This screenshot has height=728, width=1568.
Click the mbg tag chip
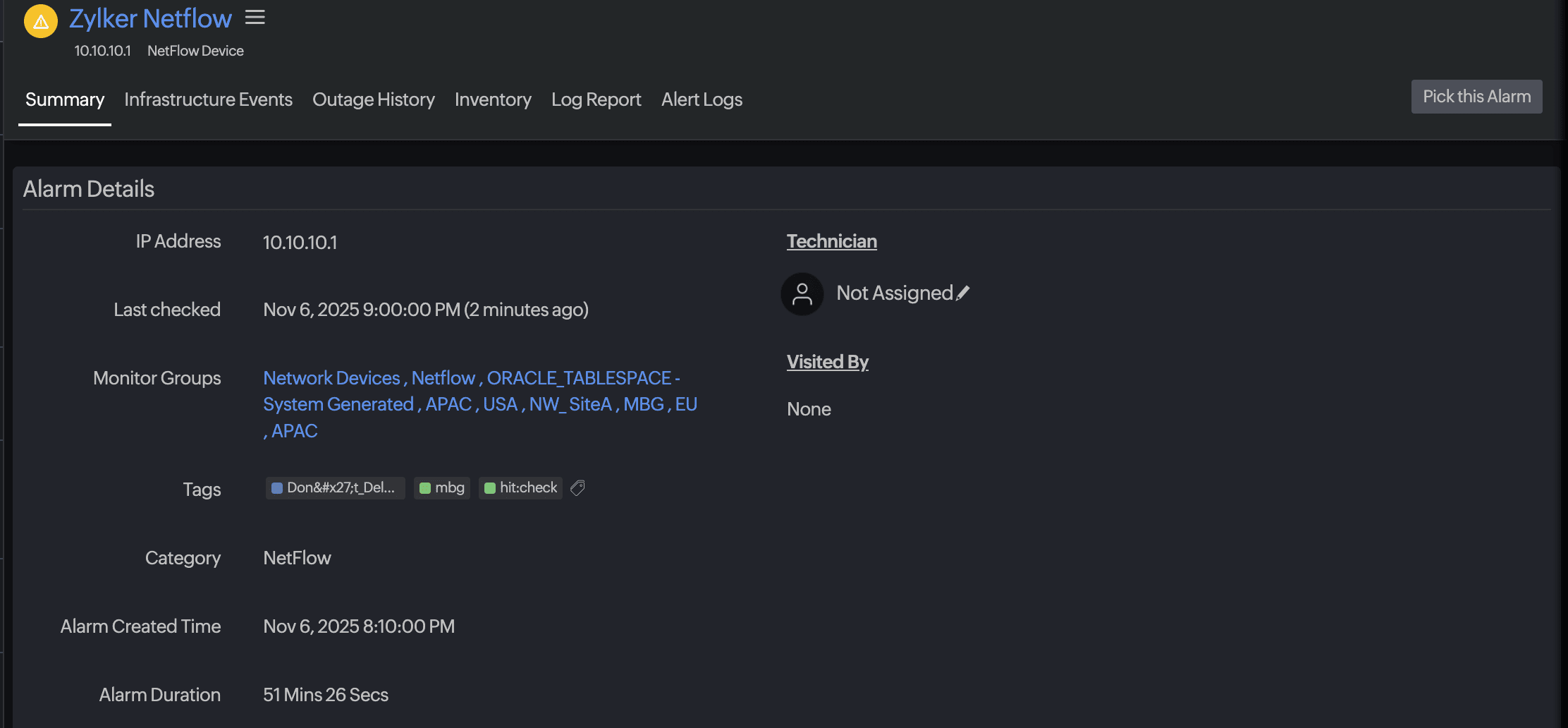click(441, 487)
